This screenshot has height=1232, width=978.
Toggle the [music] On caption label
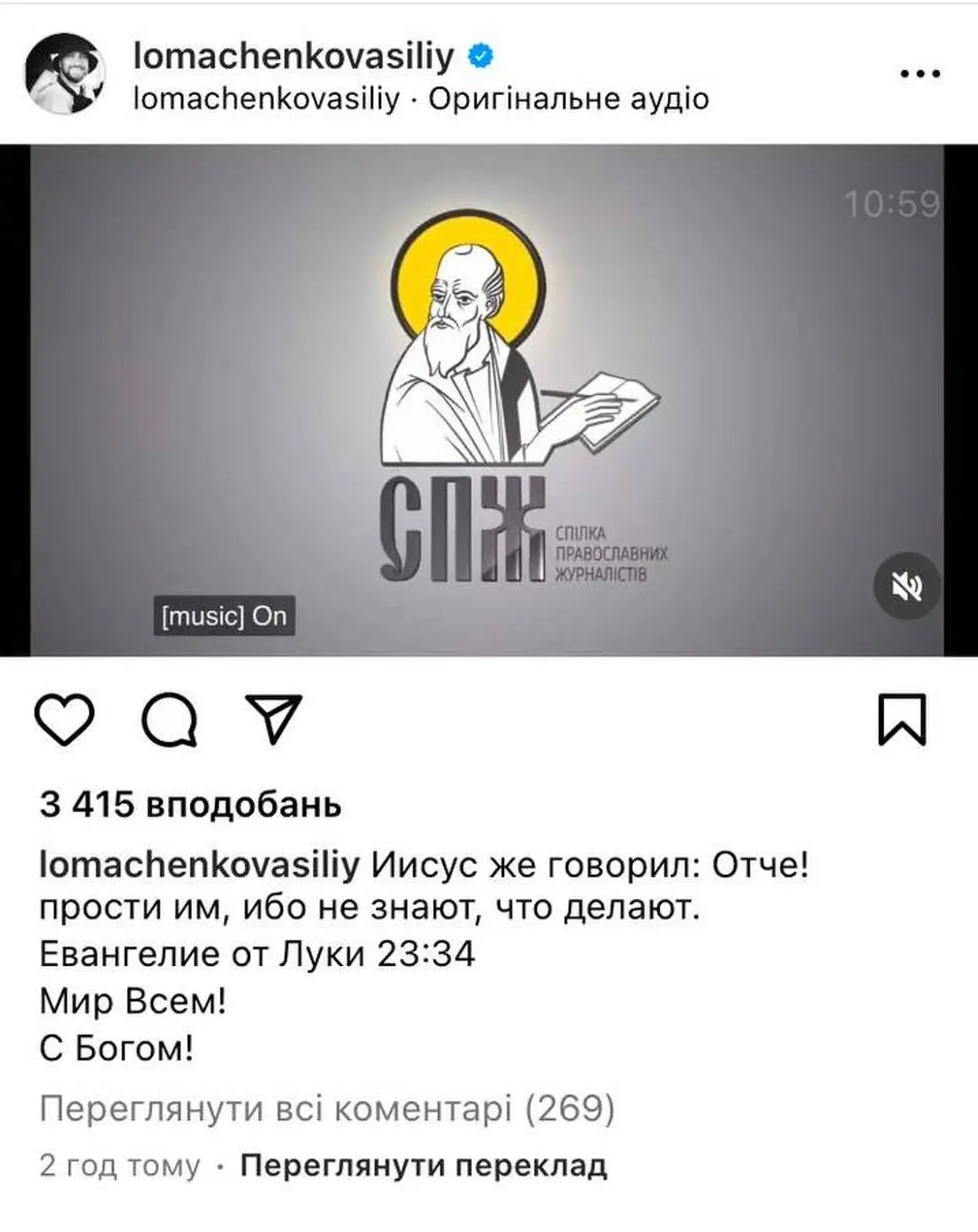tap(224, 616)
